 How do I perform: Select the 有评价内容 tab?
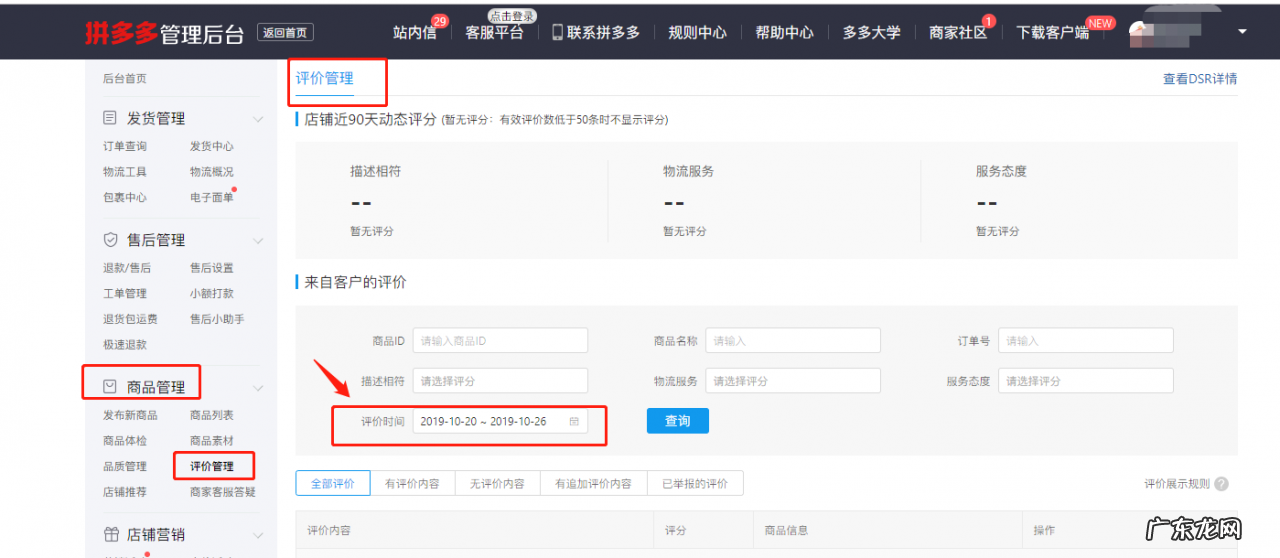412,483
